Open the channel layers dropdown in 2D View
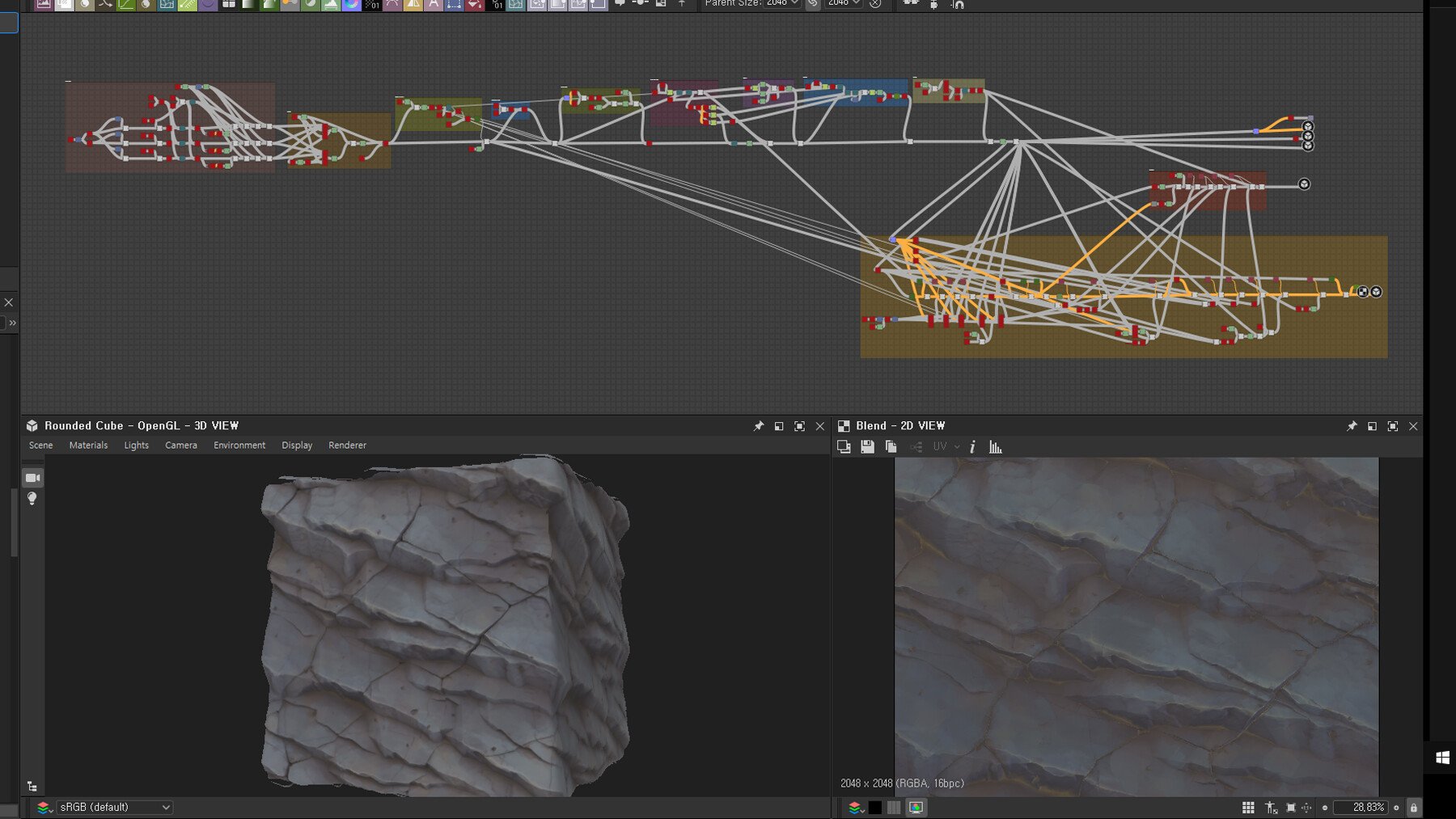 855,808
